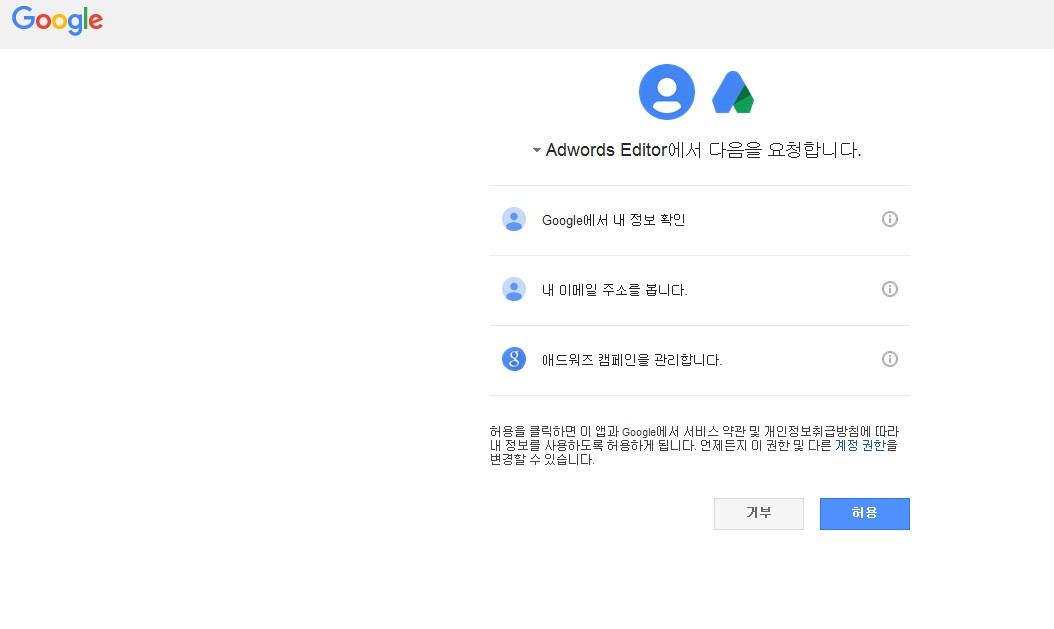Expand the Adwords Editor request details arrow
This screenshot has width=1054, height=629.
pos(536,150)
